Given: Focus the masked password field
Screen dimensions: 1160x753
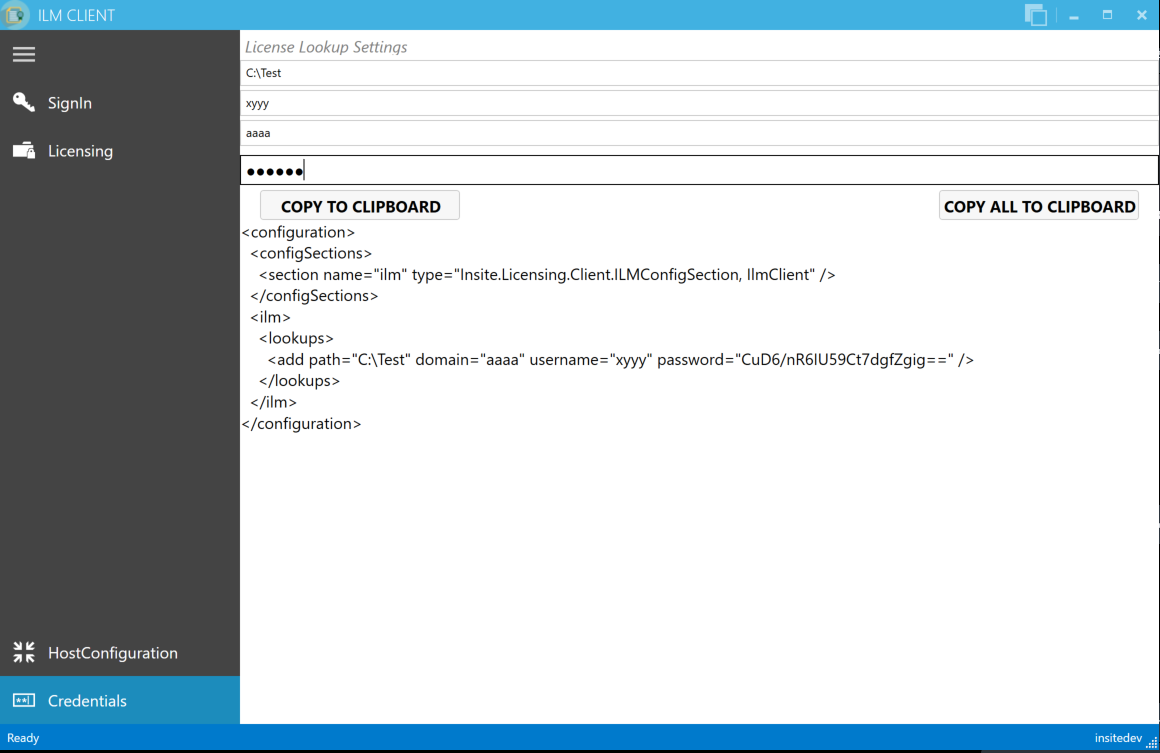Looking at the screenshot, I should click(x=700, y=169).
